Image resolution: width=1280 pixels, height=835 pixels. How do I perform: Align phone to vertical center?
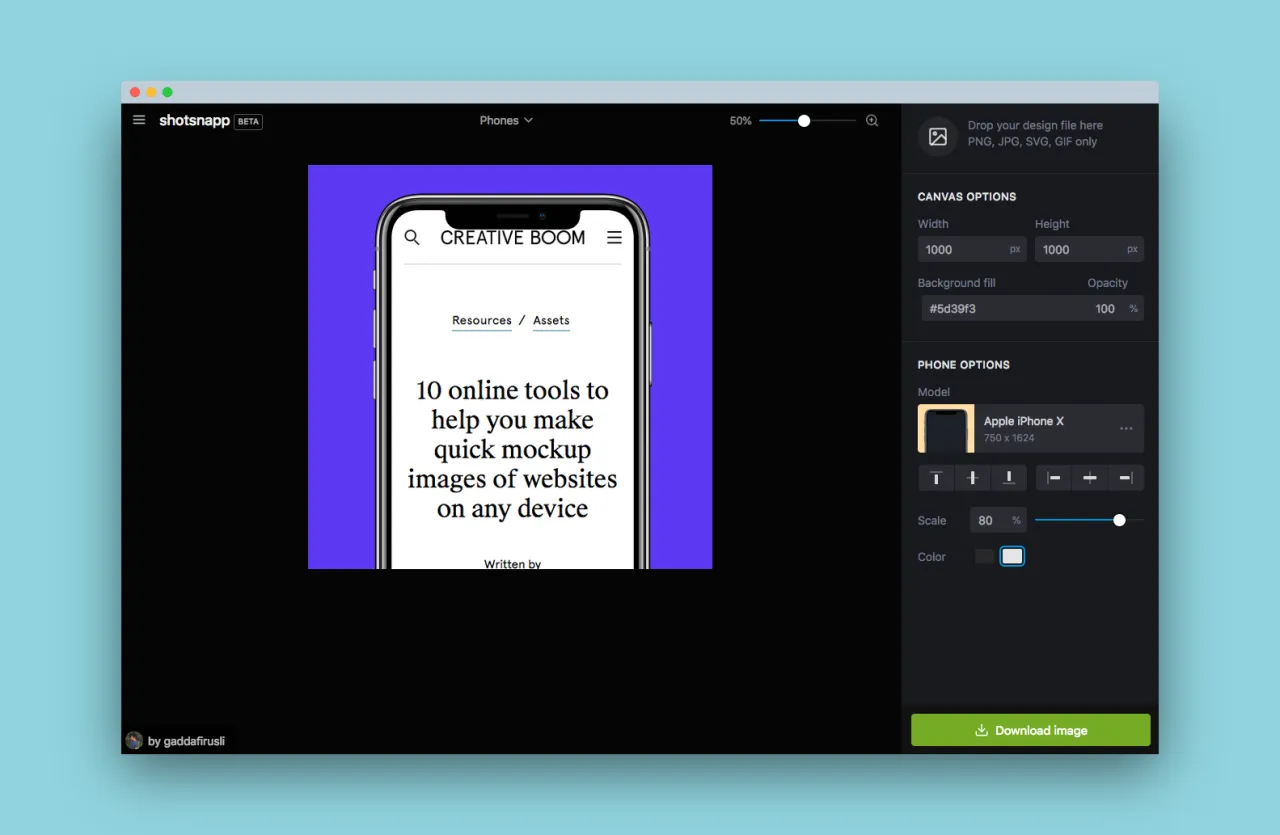(973, 478)
